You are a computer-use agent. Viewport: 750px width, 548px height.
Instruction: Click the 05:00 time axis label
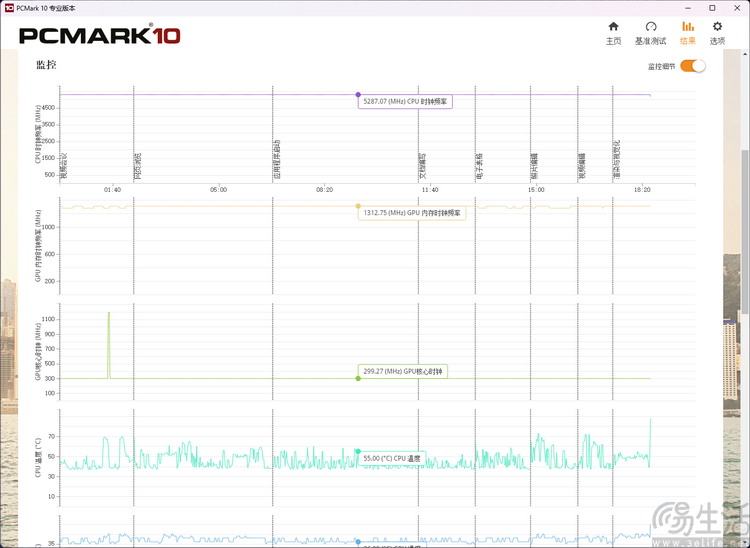(x=219, y=190)
